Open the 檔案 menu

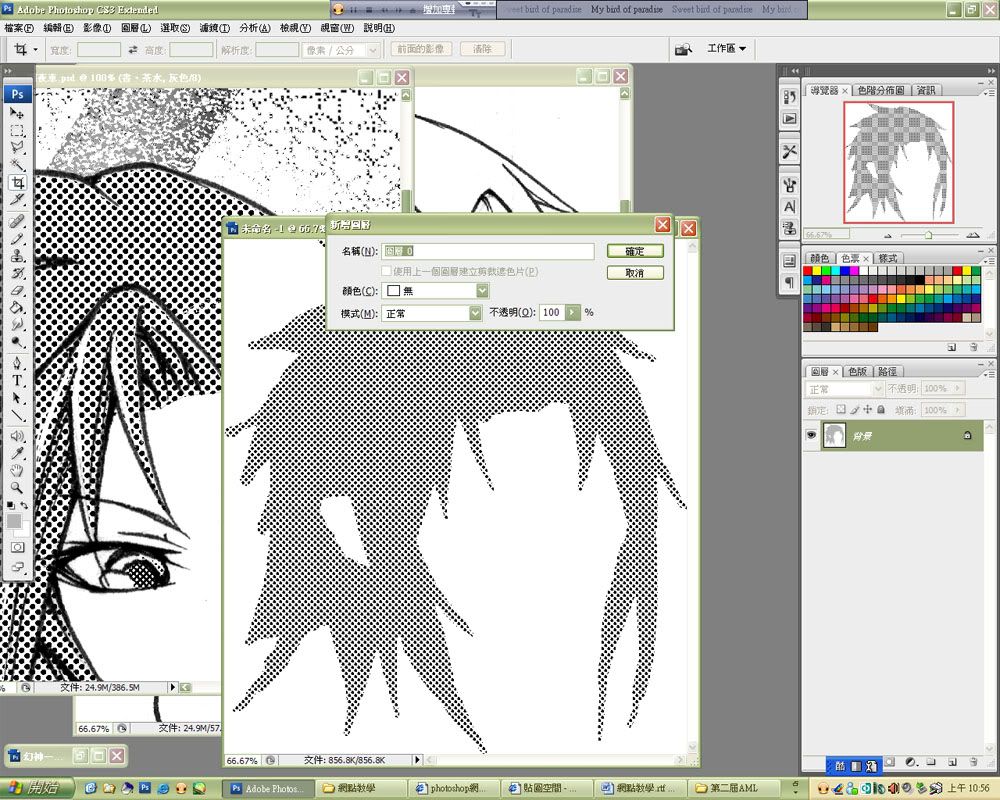[18, 28]
